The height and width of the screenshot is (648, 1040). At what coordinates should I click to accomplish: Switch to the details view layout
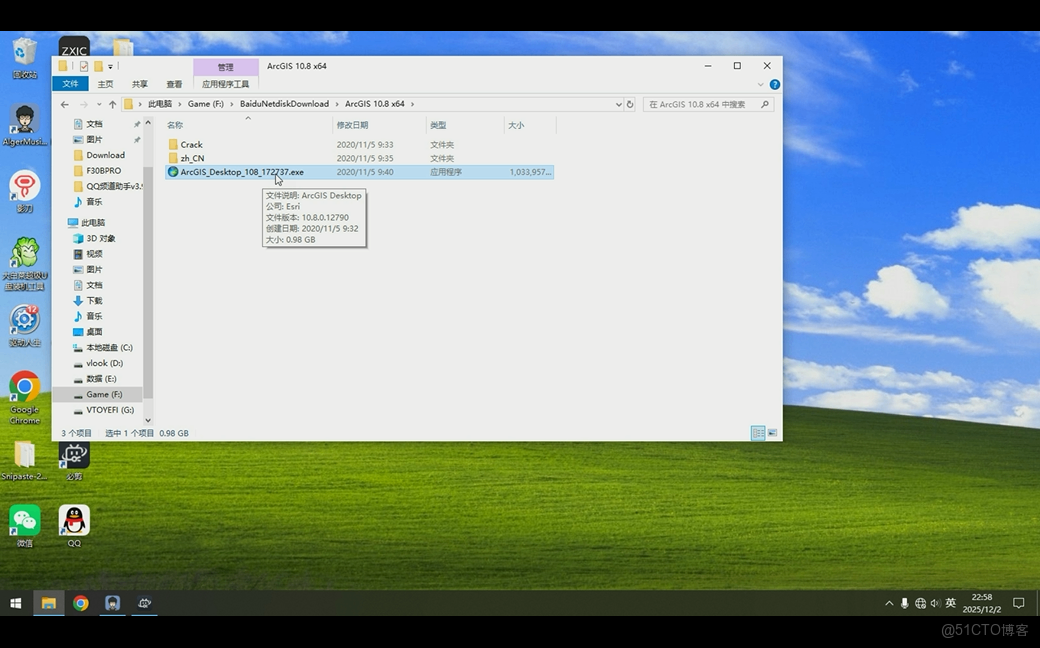pyautogui.click(x=758, y=433)
